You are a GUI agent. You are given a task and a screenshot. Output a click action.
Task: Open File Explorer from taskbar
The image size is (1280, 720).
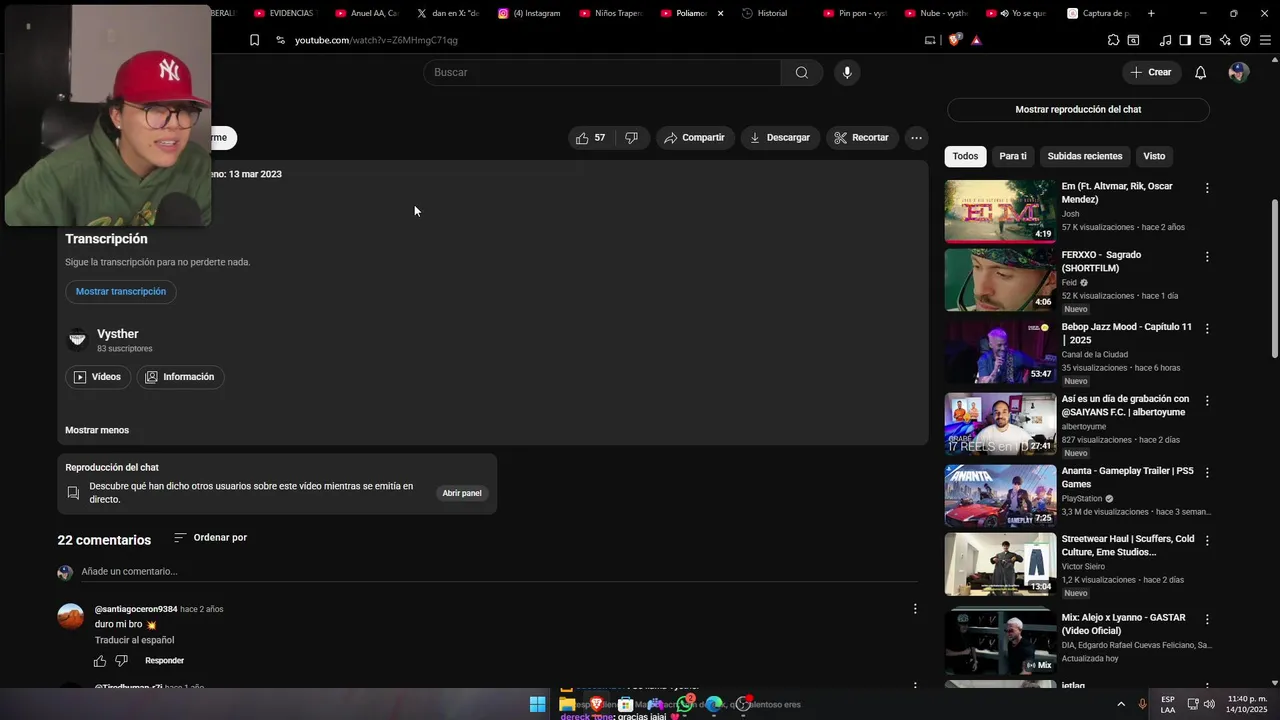tap(567, 704)
